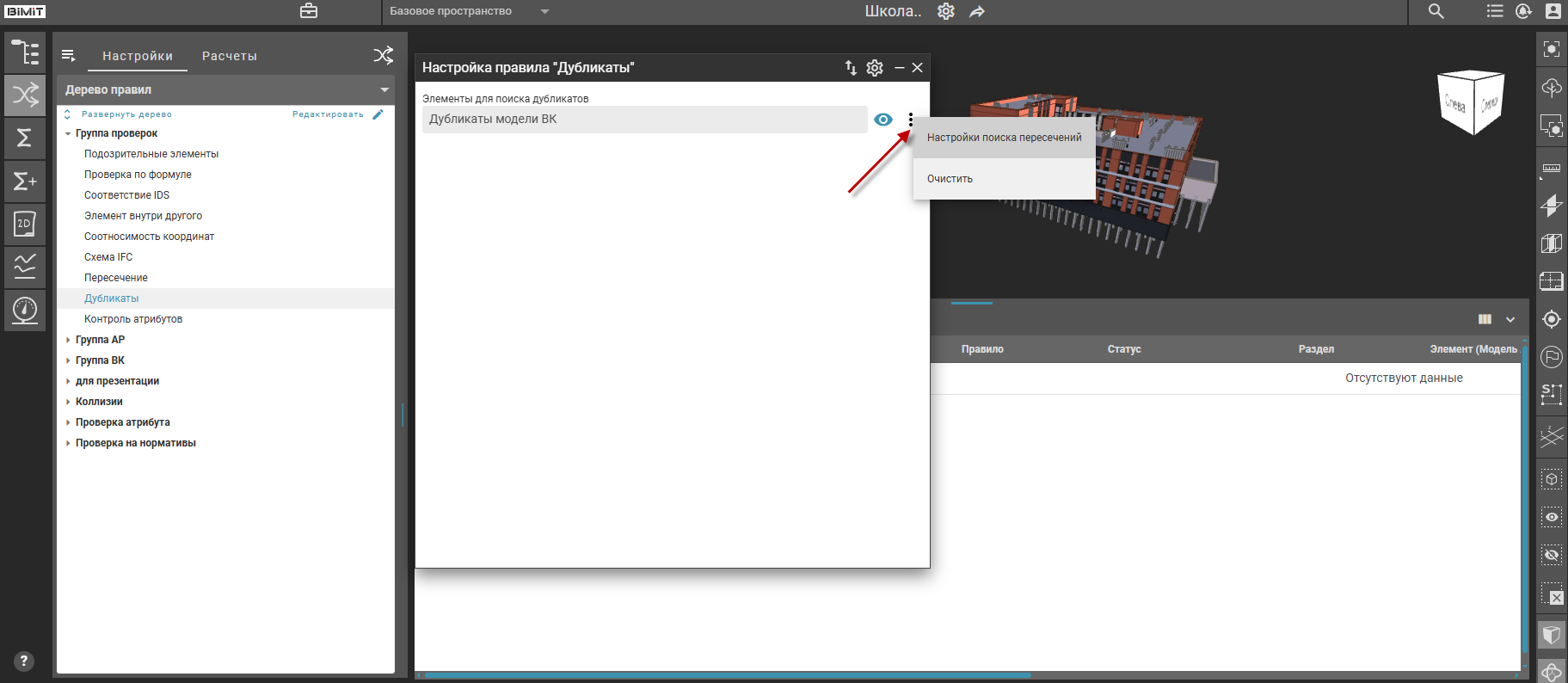Open the model tree icon in left sidebar

(x=25, y=52)
